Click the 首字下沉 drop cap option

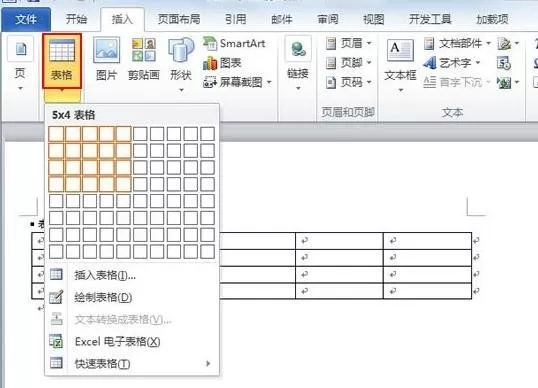tap(457, 82)
